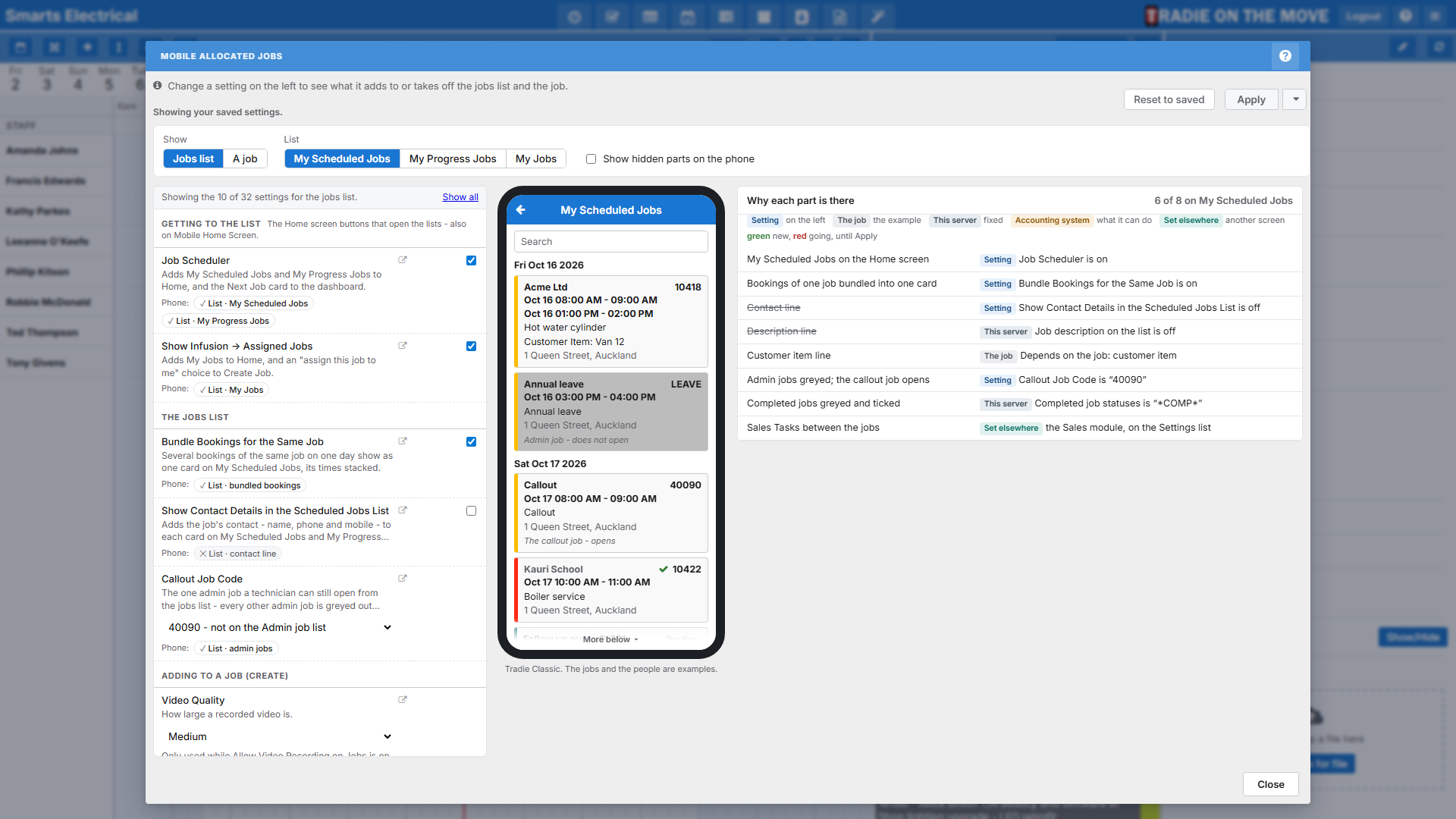
Task: Open help for Mobile Allocated Jobs dialog
Action: click(1285, 56)
